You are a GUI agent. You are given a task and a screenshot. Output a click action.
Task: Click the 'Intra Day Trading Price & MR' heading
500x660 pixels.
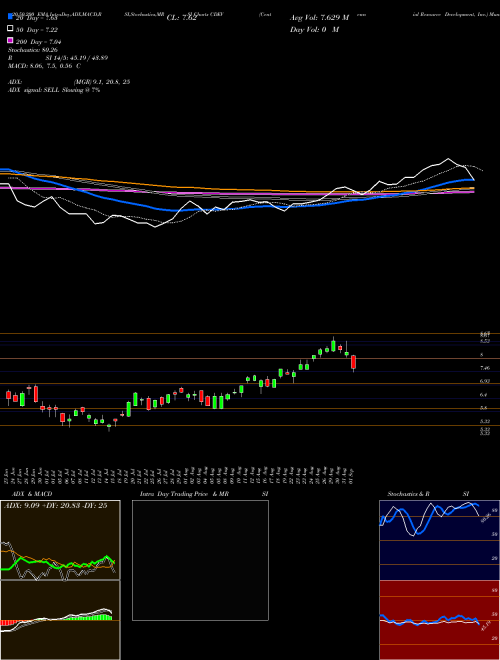184,494
